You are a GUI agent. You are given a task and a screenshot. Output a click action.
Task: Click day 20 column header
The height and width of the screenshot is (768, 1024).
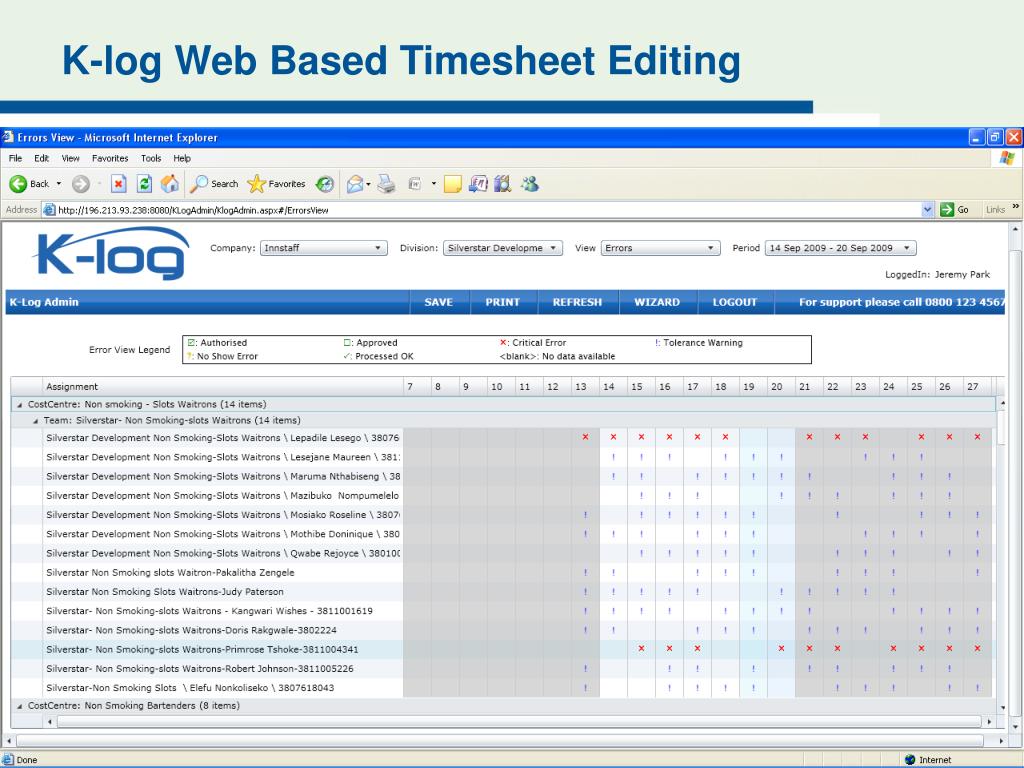[781, 387]
